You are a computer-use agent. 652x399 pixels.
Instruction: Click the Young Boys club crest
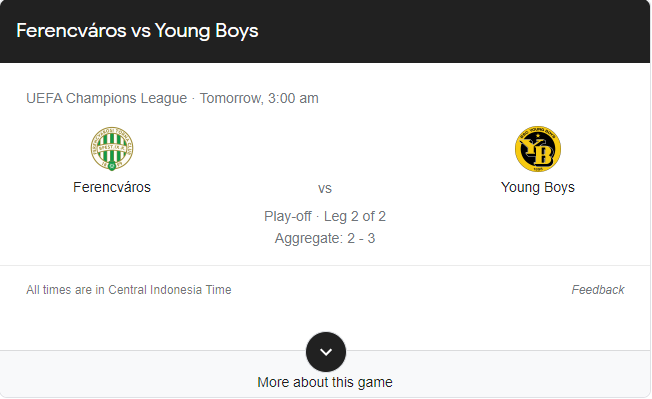tap(538, 149)
